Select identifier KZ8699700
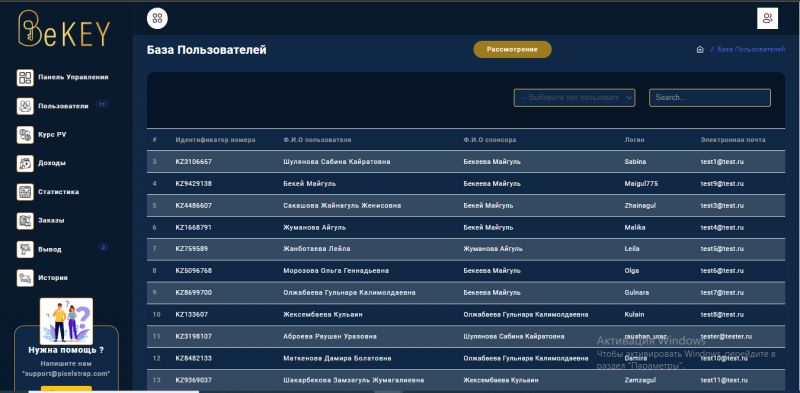The height and width of the screenshot is (393, 800). (x=193, y=293)
